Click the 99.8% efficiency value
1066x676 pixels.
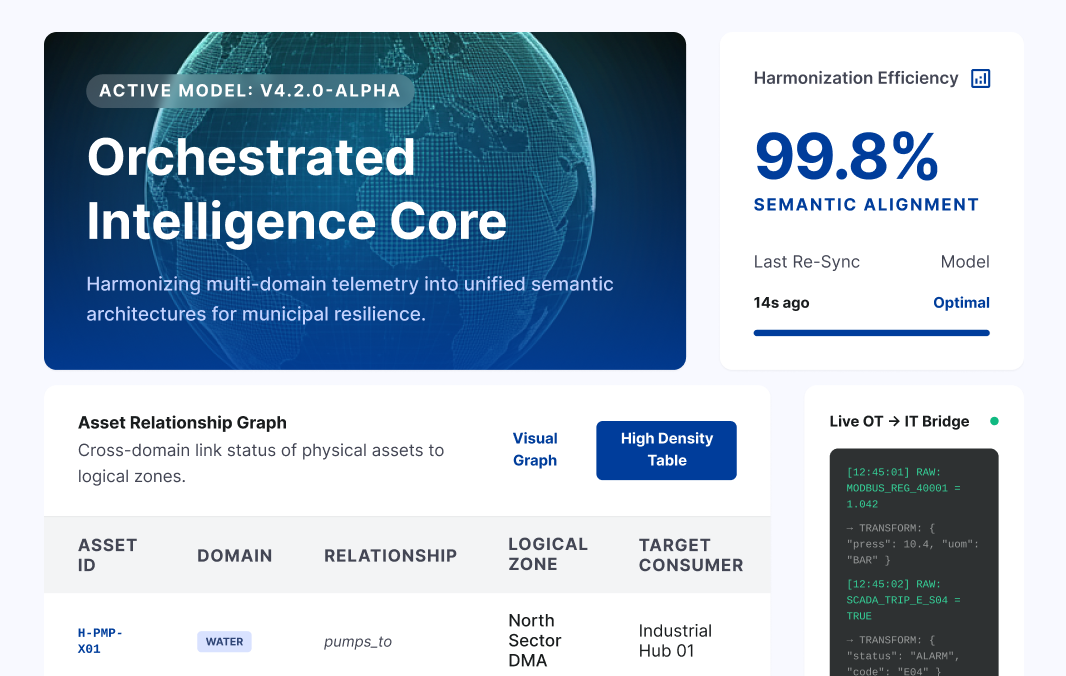(x=846, y=157)
